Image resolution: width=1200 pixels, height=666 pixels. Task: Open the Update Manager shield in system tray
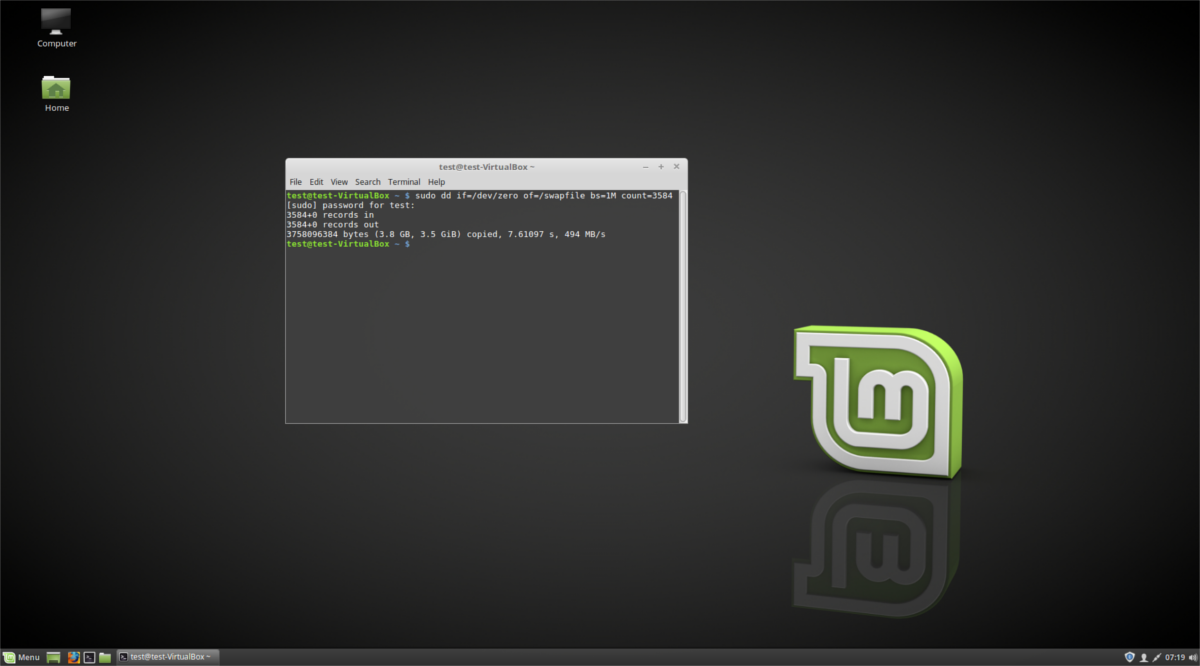pyautogui.click(x=1129, y=657)
